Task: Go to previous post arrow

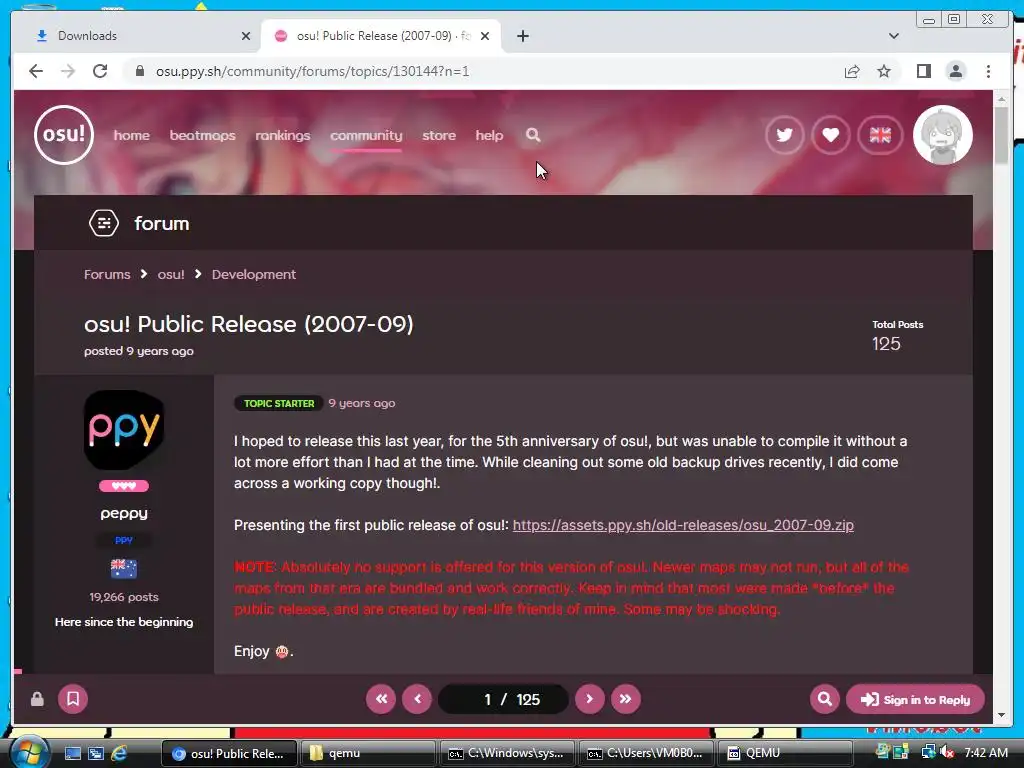Action: pyautogui.click(x=417, y=699)
